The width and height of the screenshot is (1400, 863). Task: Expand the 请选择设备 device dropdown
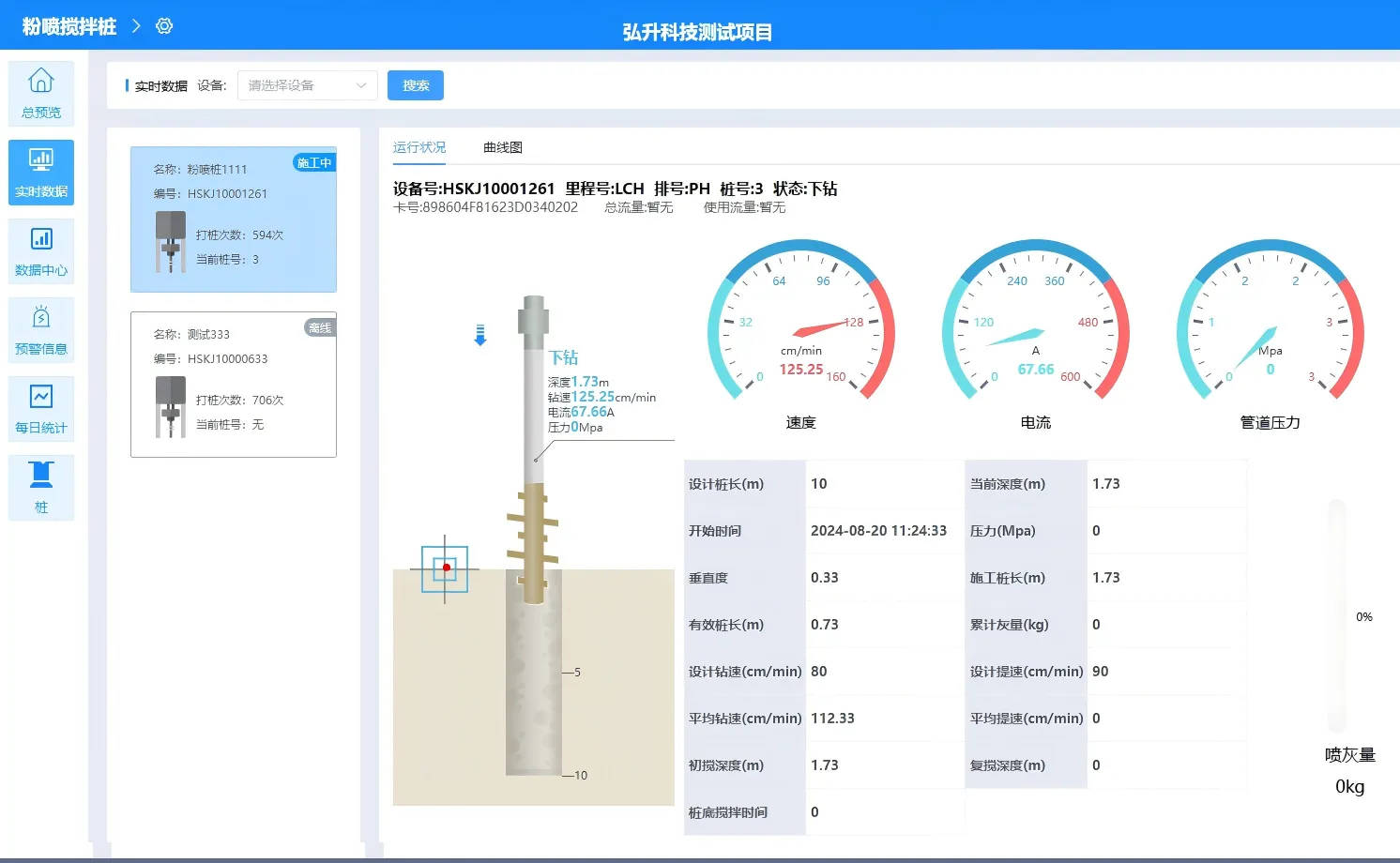point(307,85)
